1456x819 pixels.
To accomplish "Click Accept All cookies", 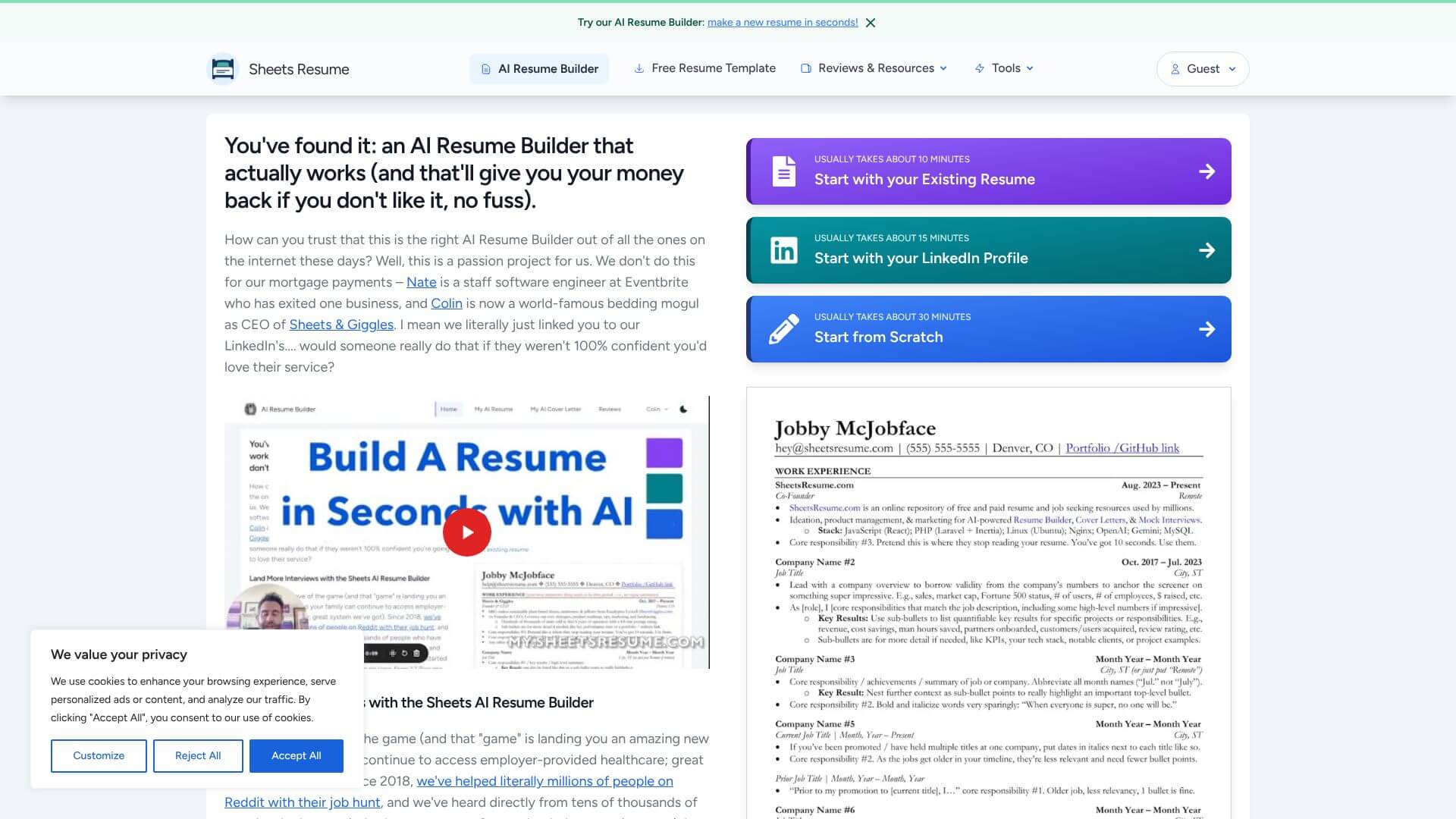I will point(297,756).
